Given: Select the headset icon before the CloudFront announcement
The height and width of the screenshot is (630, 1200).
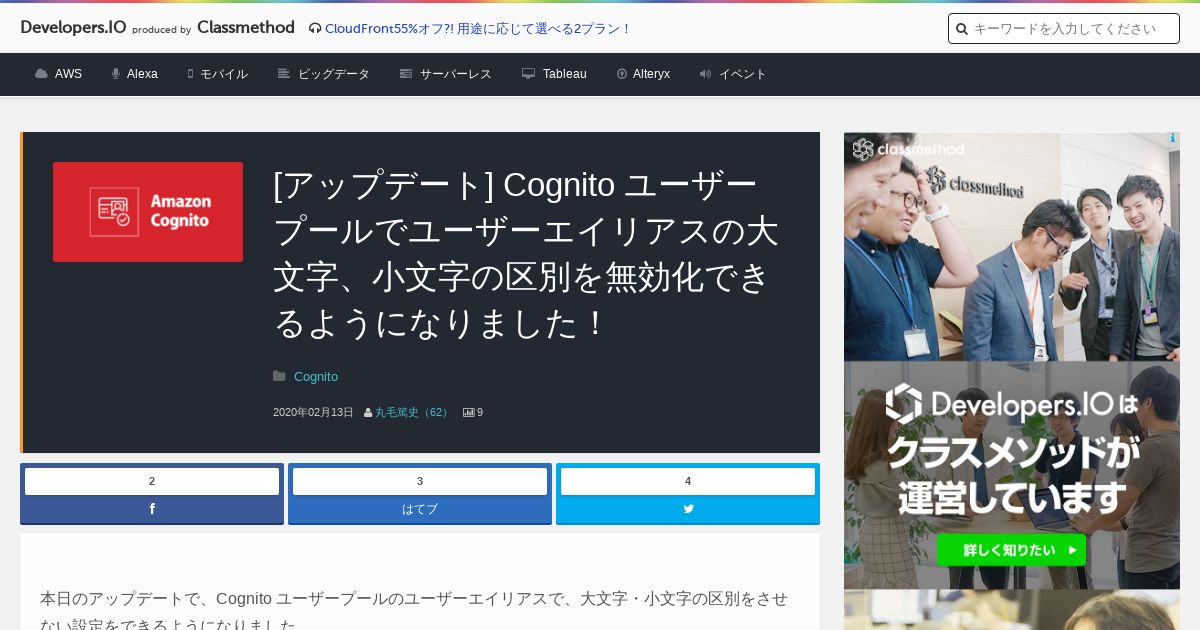Looking at the screenshot, I should coord(315,29).
